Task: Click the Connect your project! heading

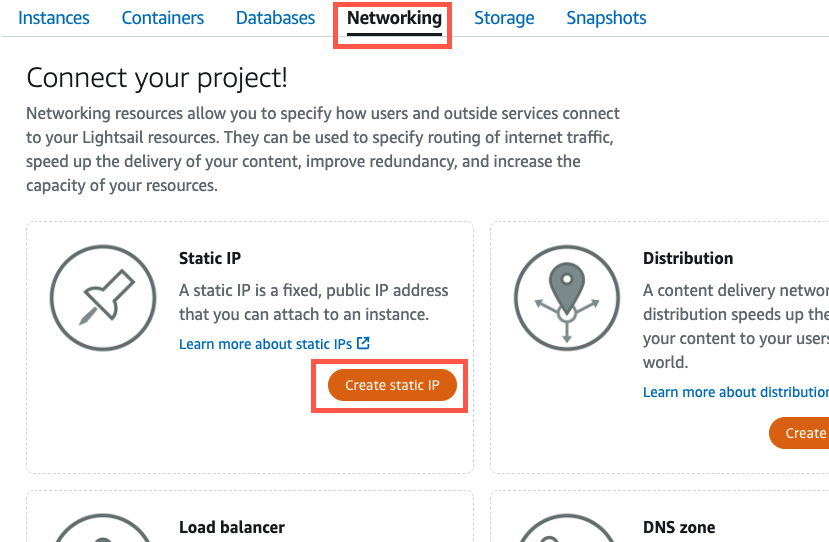Action: pos(157,78)
